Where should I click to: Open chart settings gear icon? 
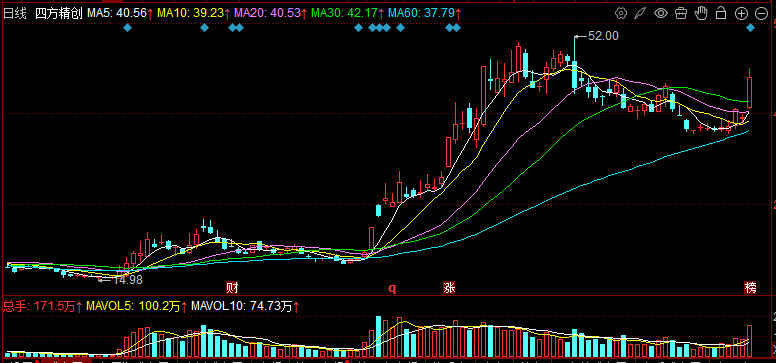621,13
